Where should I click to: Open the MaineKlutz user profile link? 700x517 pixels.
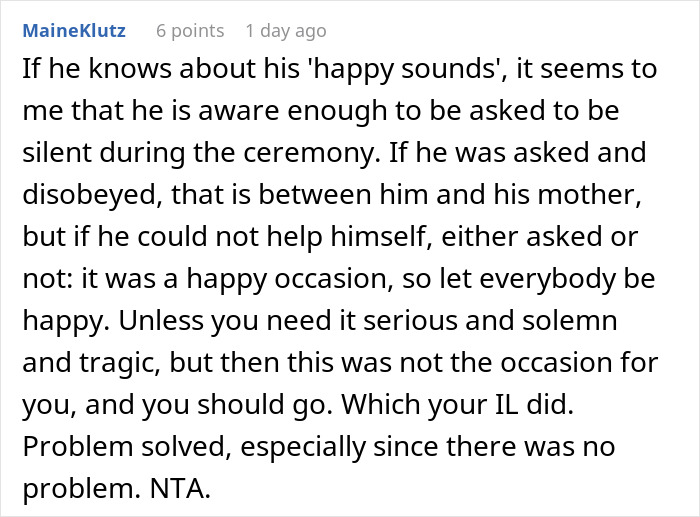pos(74,31)
